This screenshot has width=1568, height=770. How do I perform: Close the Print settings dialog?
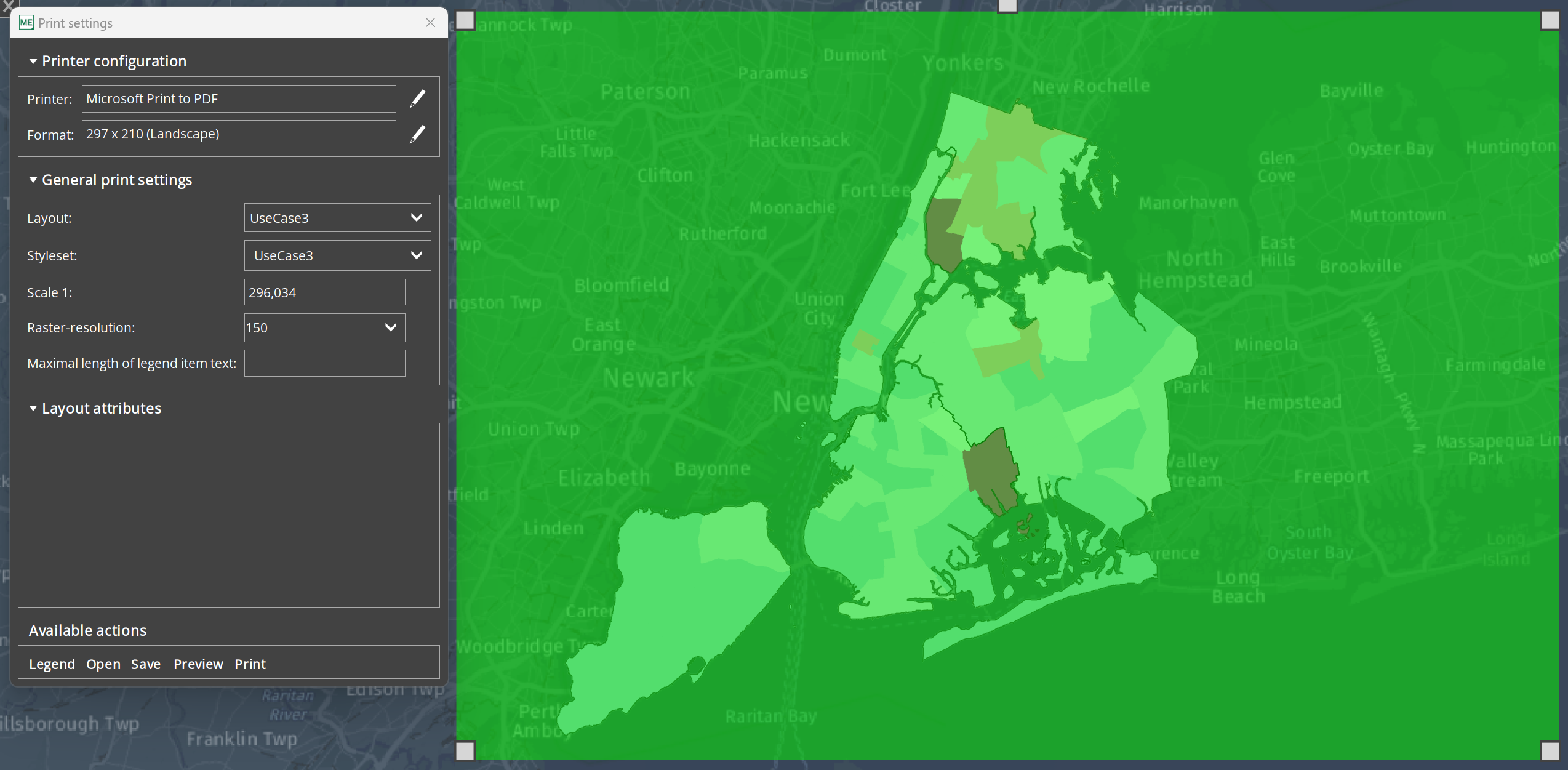coord(430,23)
